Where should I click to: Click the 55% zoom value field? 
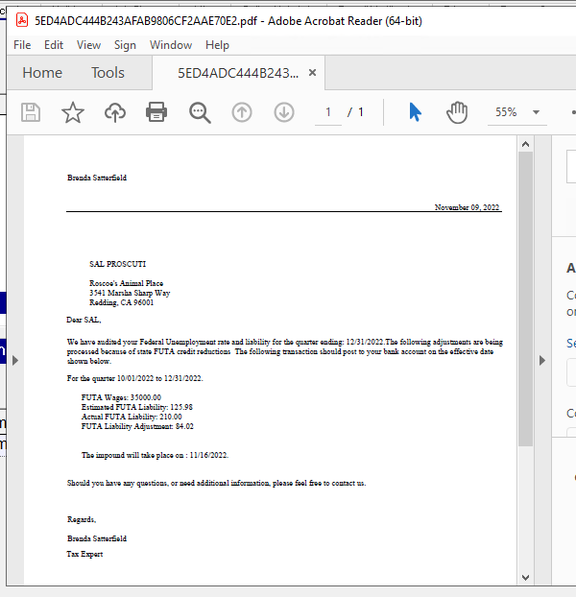point(506,112)
